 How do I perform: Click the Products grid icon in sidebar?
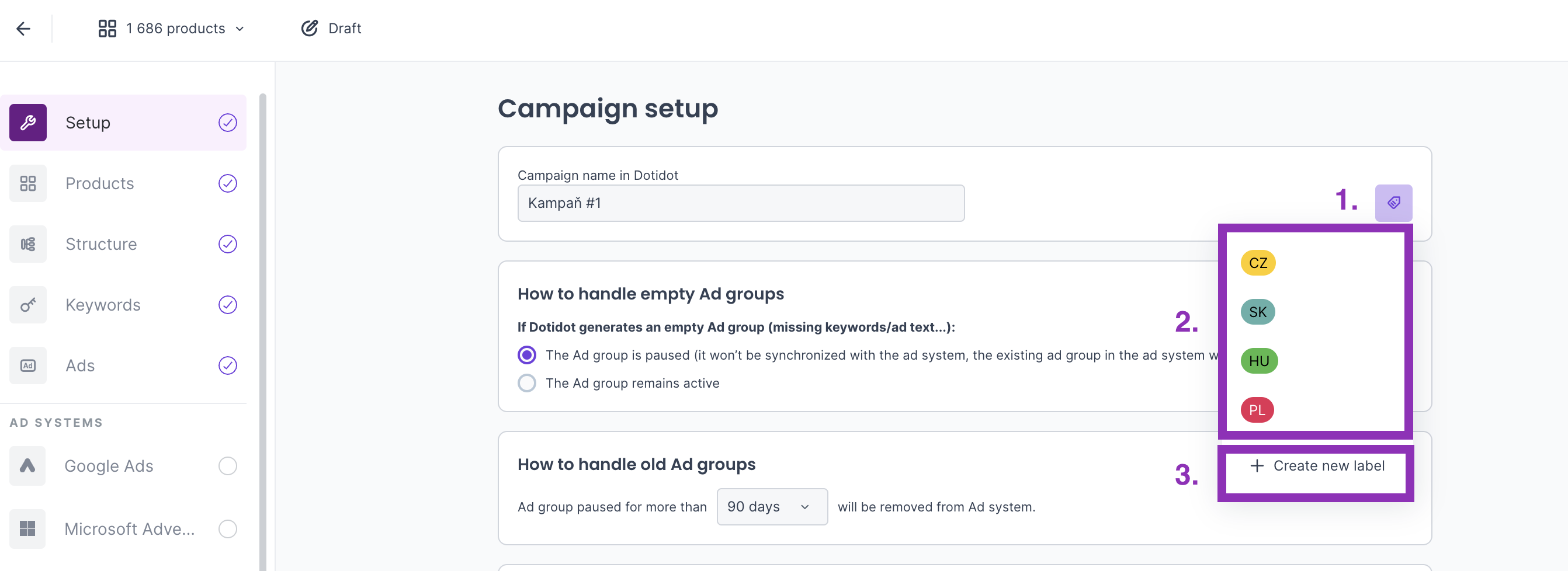tap(28, 184)
